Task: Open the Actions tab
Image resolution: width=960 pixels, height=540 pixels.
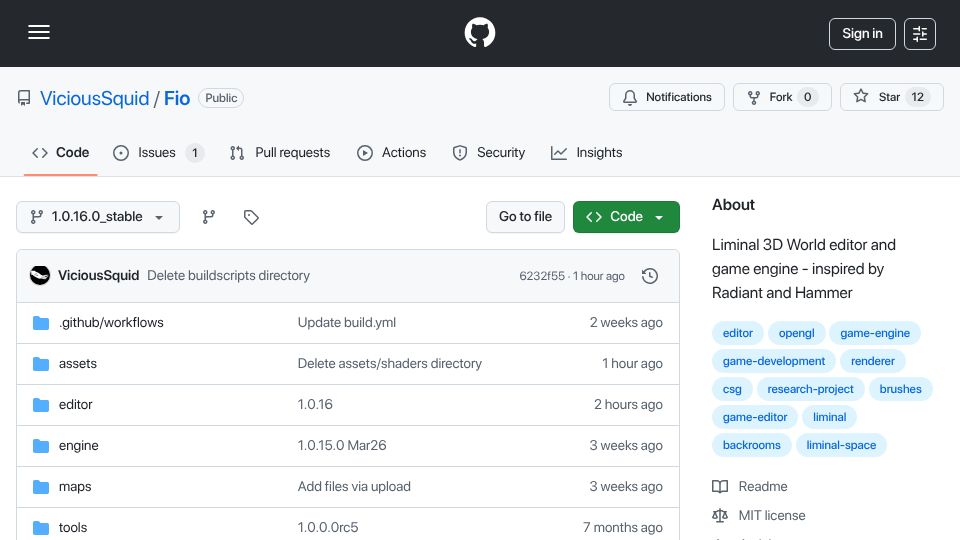Action: 391,152
